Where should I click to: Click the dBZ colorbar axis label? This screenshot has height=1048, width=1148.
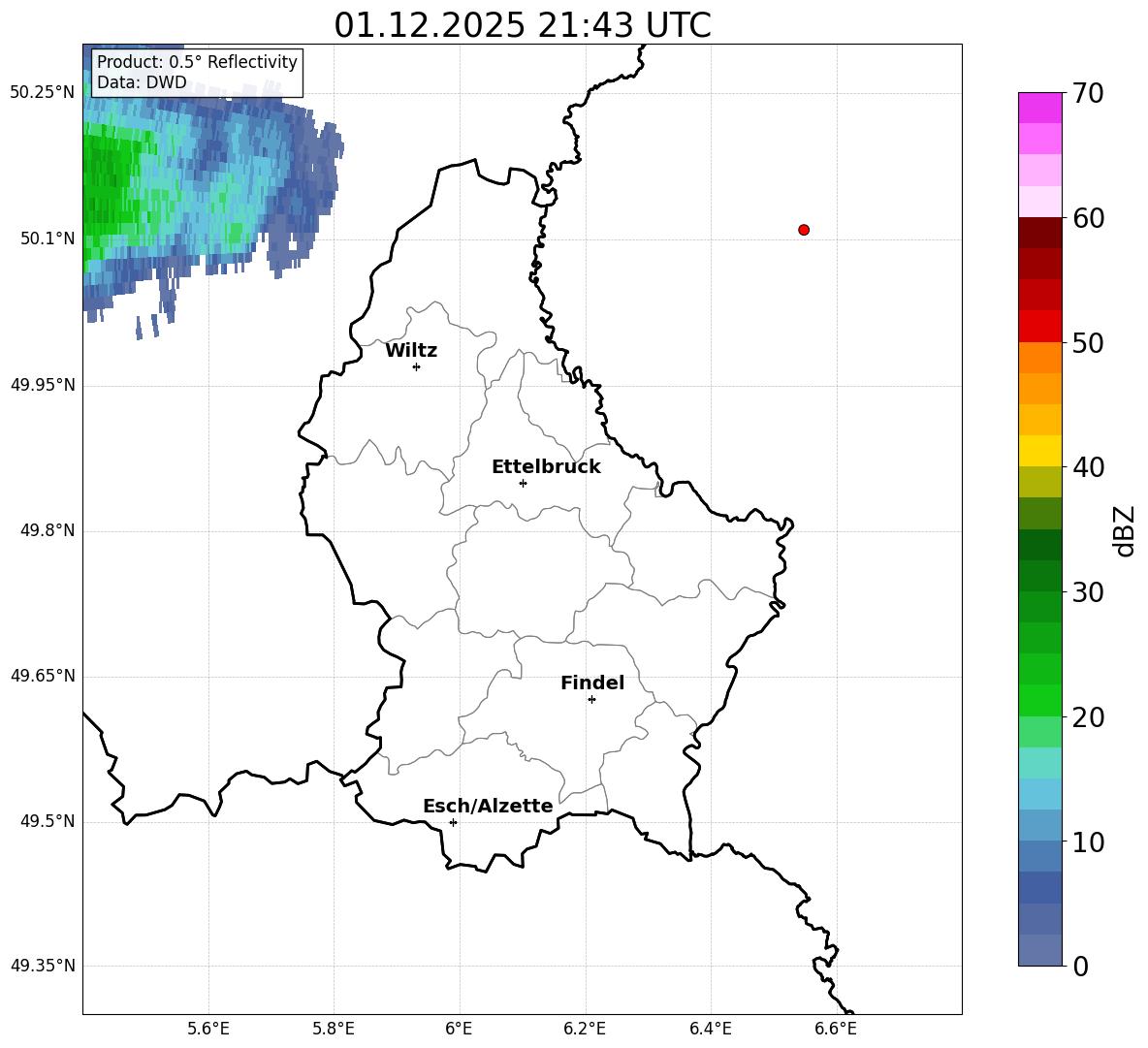(x=1125, y=530)
